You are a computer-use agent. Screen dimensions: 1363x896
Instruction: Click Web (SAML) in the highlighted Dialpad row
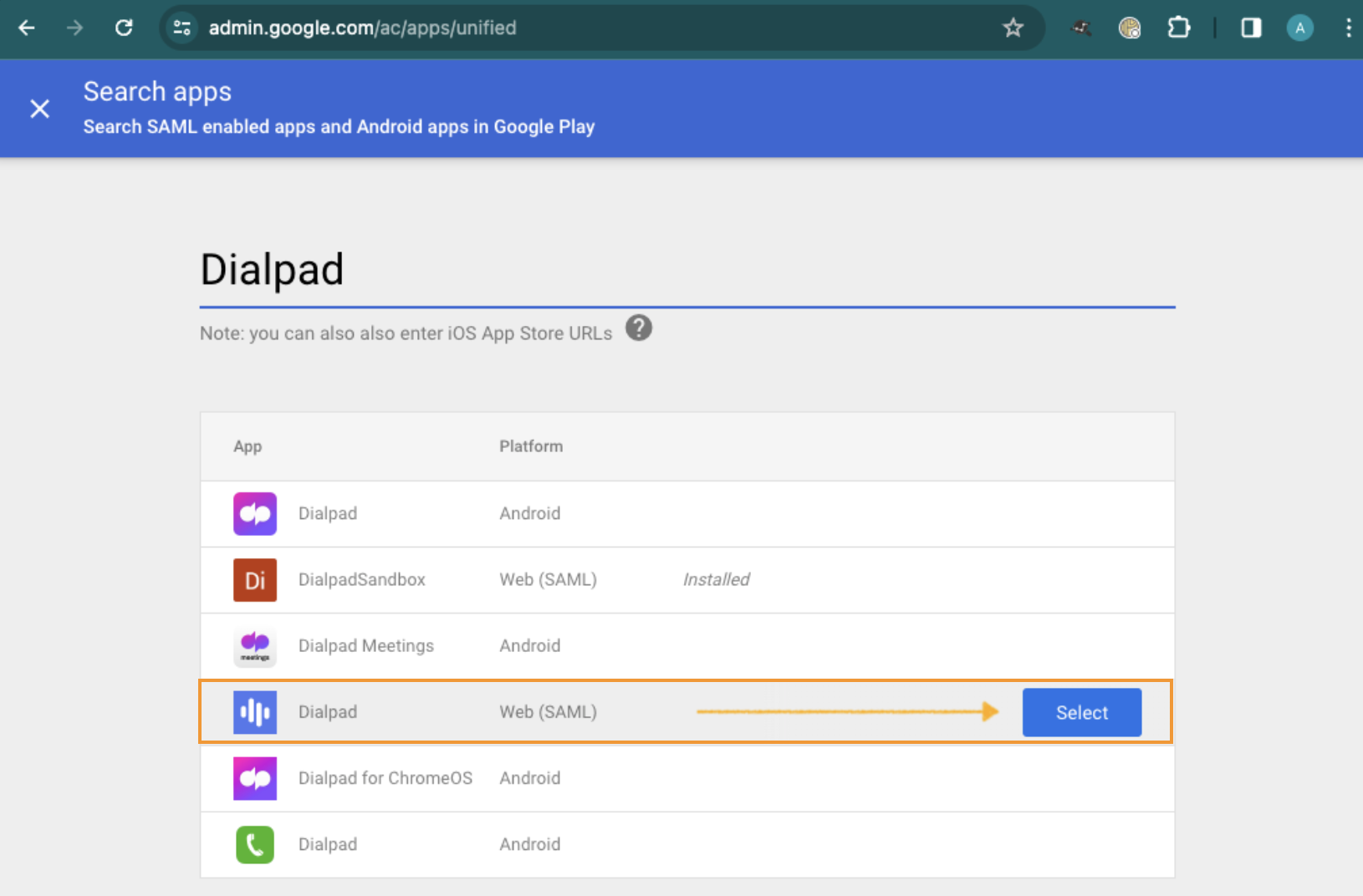click(548, 712)
